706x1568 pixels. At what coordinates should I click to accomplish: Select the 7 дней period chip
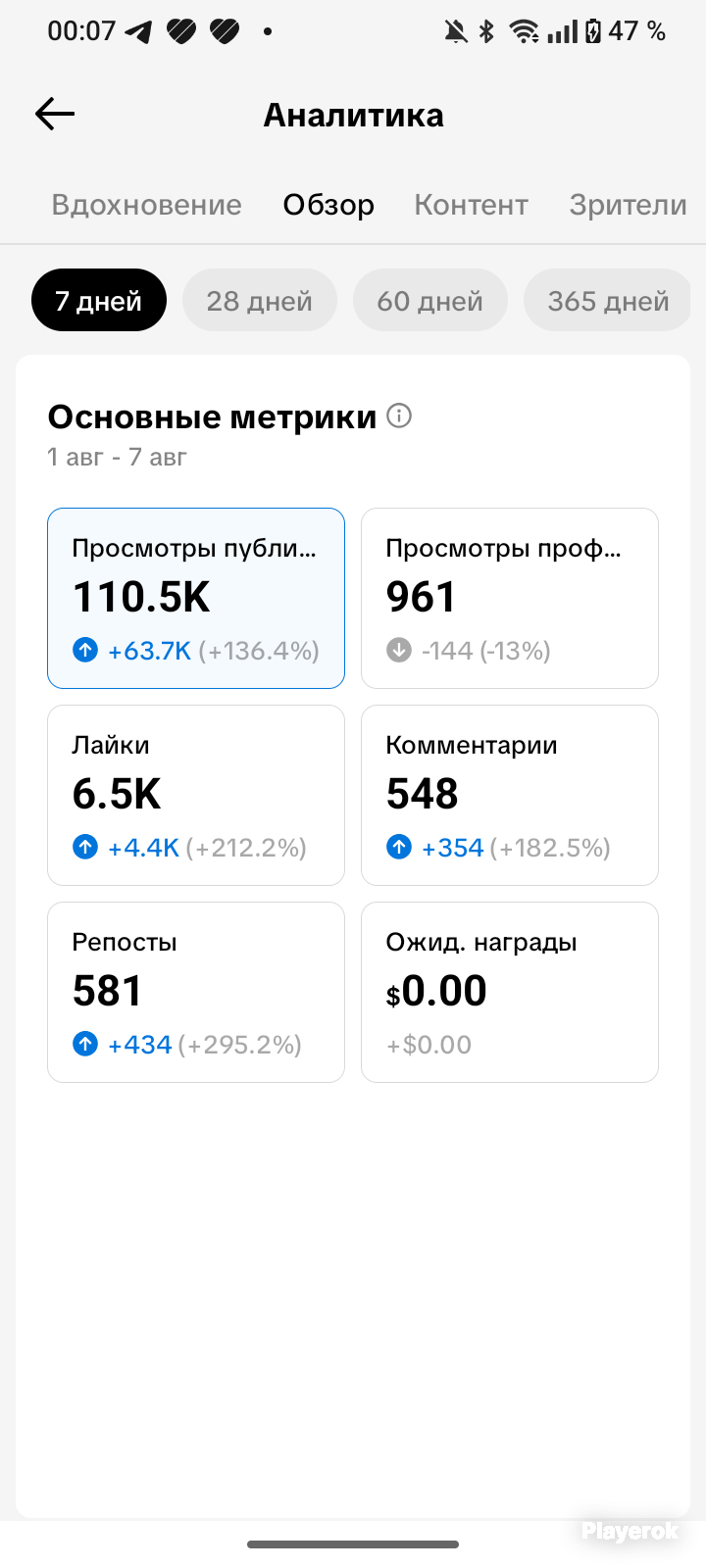pos(99,300)
